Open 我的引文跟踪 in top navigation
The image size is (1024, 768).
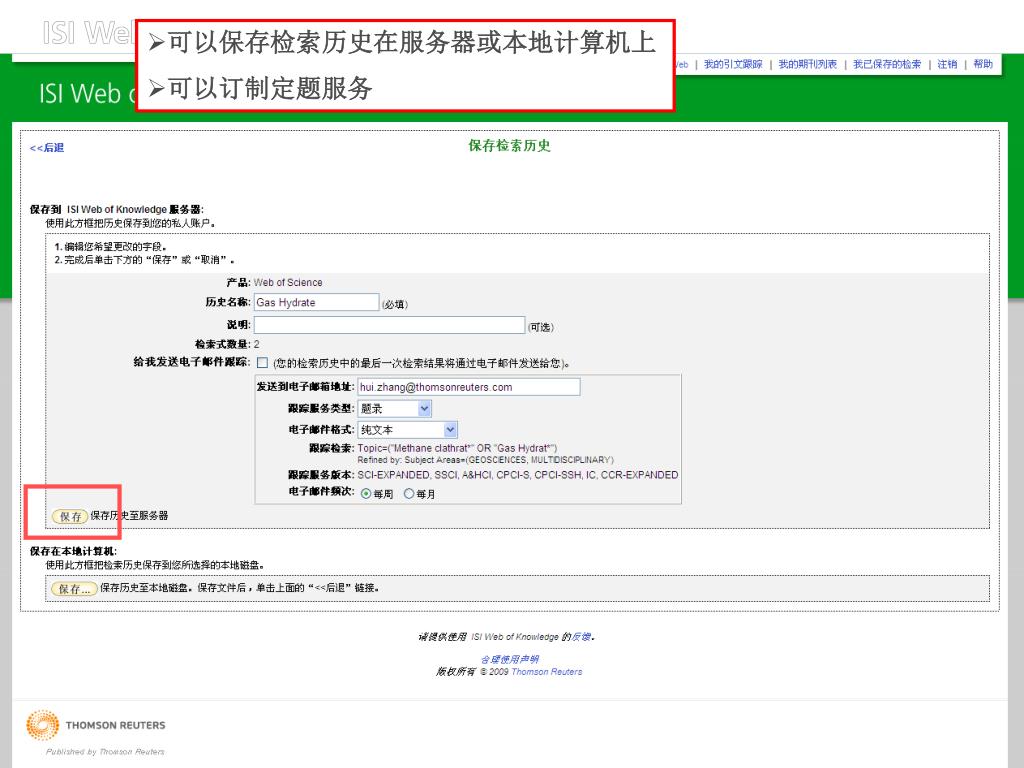point(733,64)
